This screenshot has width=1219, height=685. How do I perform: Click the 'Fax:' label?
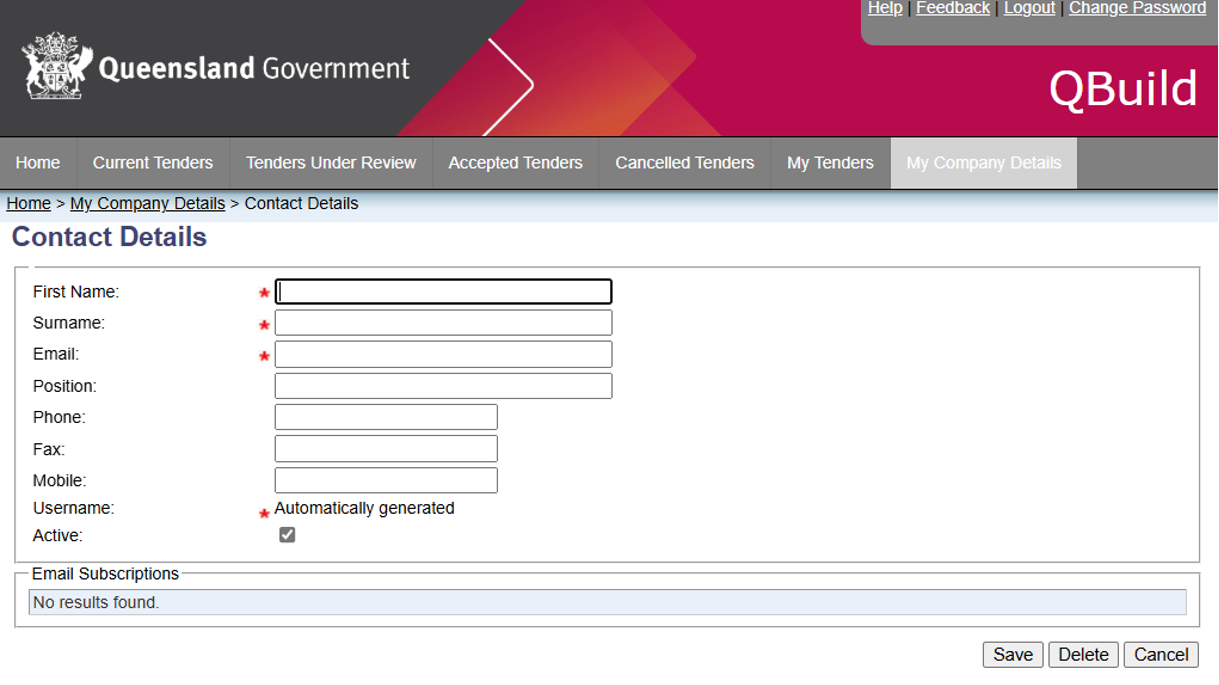49,449
